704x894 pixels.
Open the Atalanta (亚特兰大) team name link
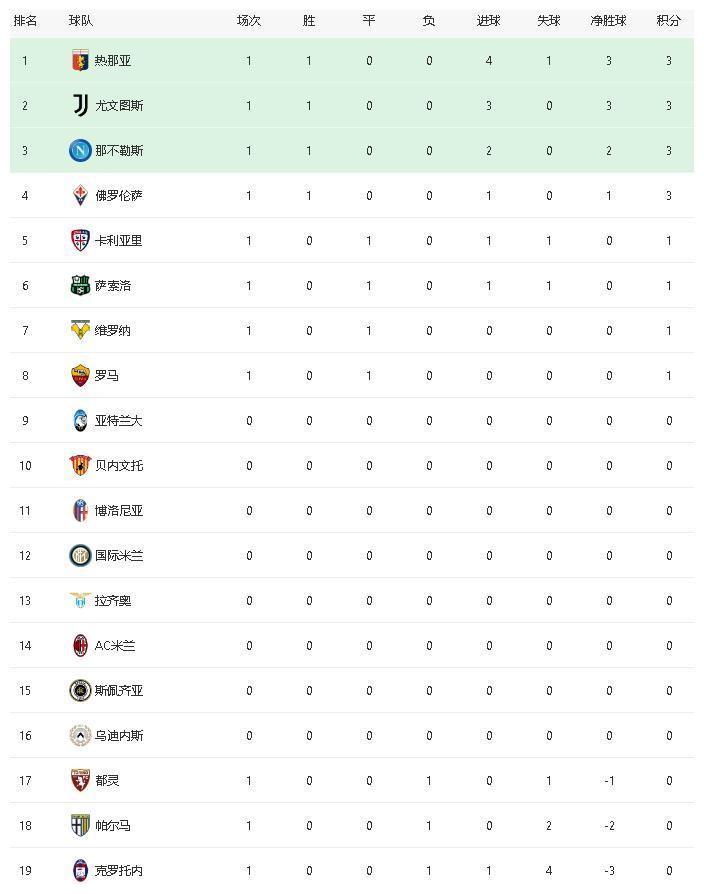[x=118, y=421]
